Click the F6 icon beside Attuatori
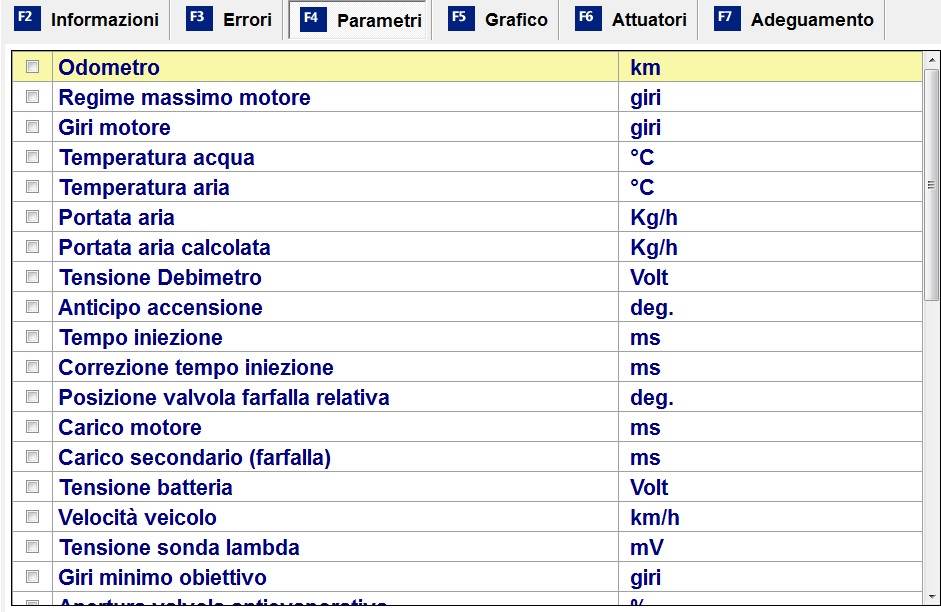 tap(588, 18)
